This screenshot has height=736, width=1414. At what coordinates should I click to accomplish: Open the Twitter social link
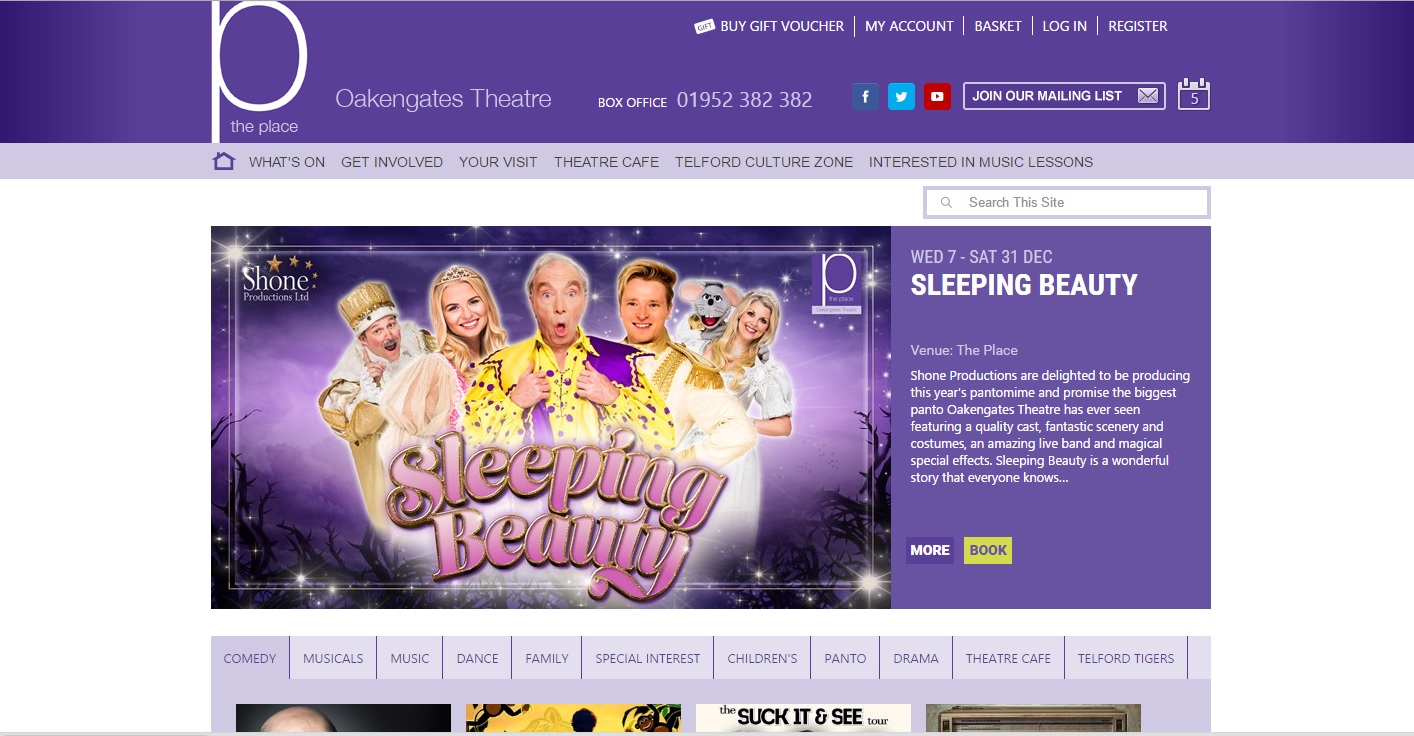901,97
